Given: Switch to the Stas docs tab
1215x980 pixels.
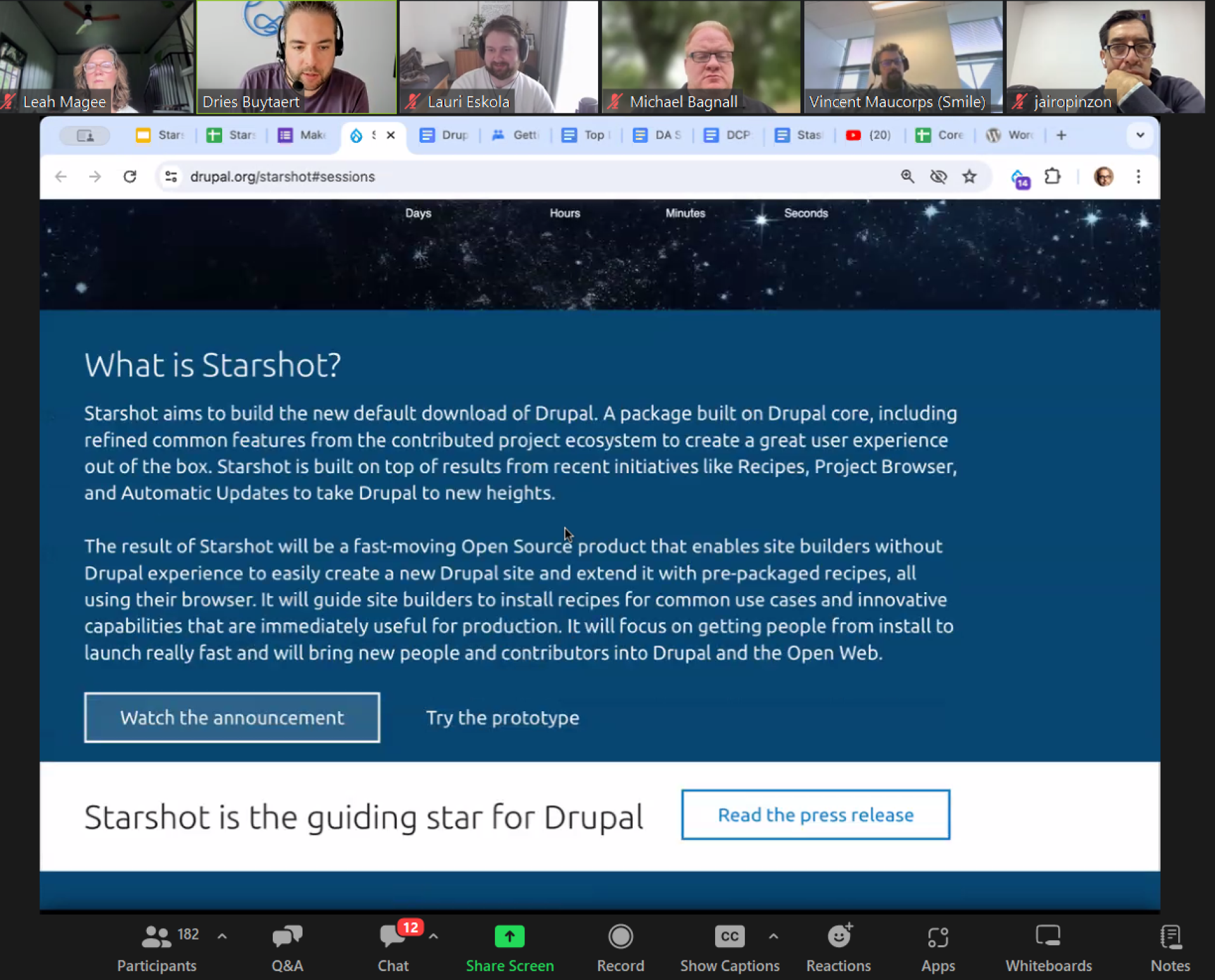Looking at the screenshot, I should tap(799, 135).
